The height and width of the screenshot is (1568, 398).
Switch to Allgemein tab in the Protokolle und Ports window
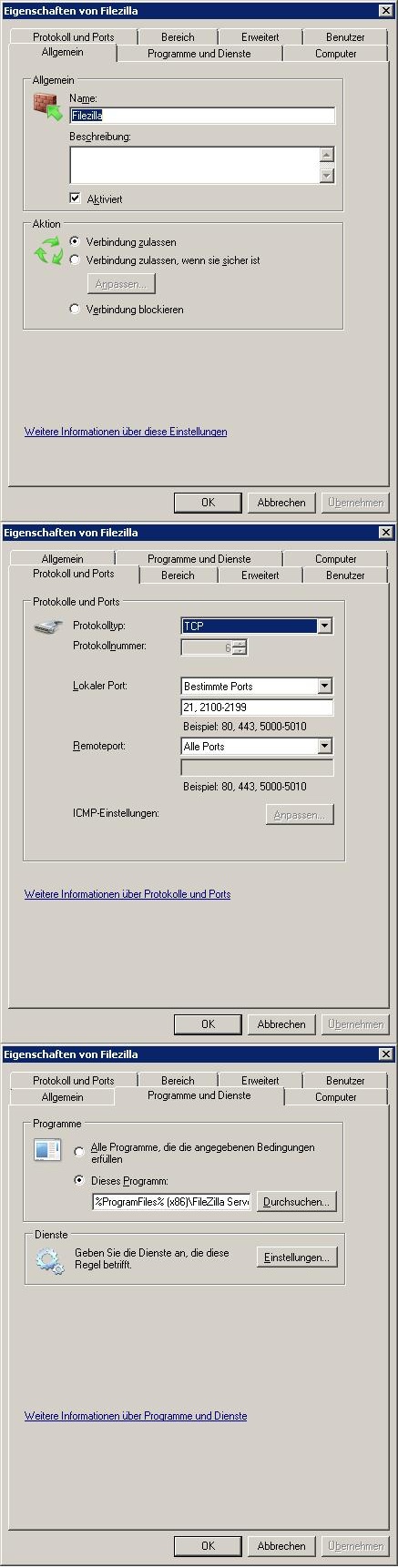tap(62, 558)
